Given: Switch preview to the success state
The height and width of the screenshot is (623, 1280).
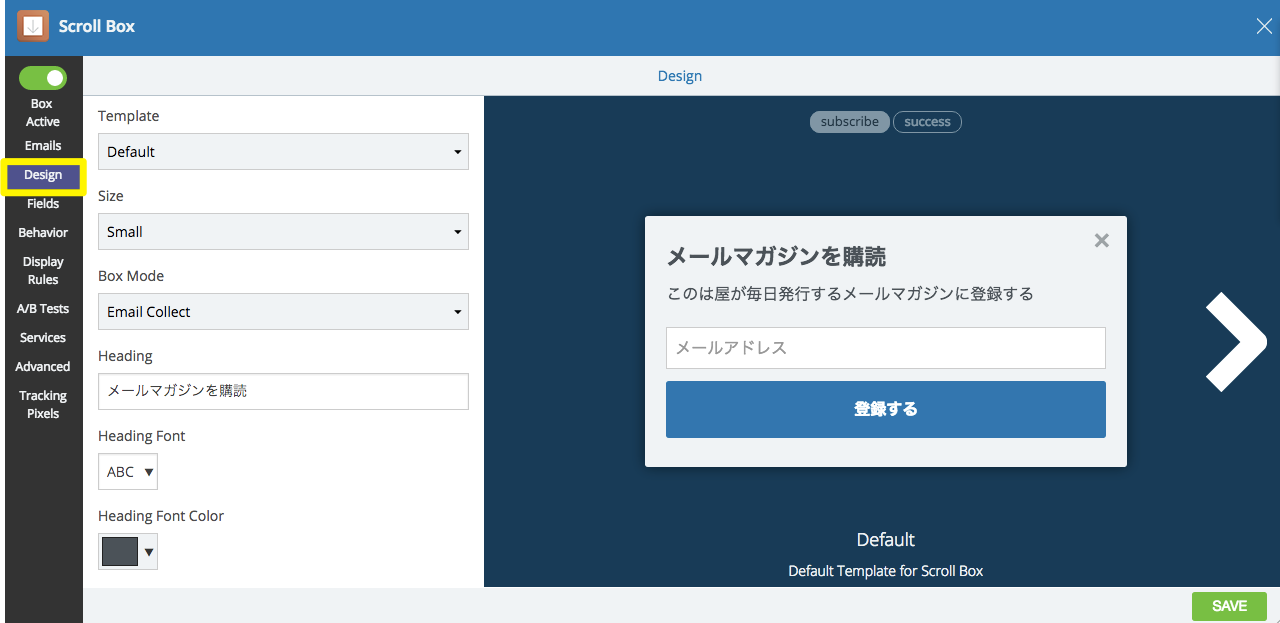Looking at the screenshot, I should point(927,122).
